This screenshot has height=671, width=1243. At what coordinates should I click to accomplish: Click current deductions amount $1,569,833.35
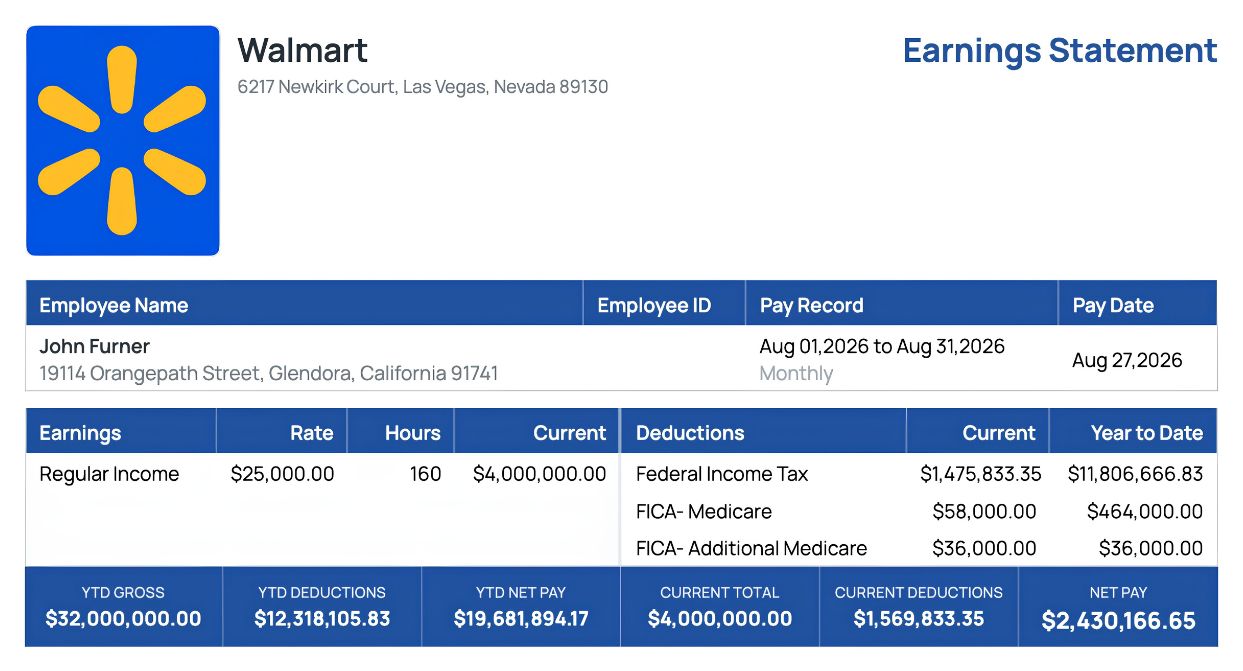[x=919, y=619]
